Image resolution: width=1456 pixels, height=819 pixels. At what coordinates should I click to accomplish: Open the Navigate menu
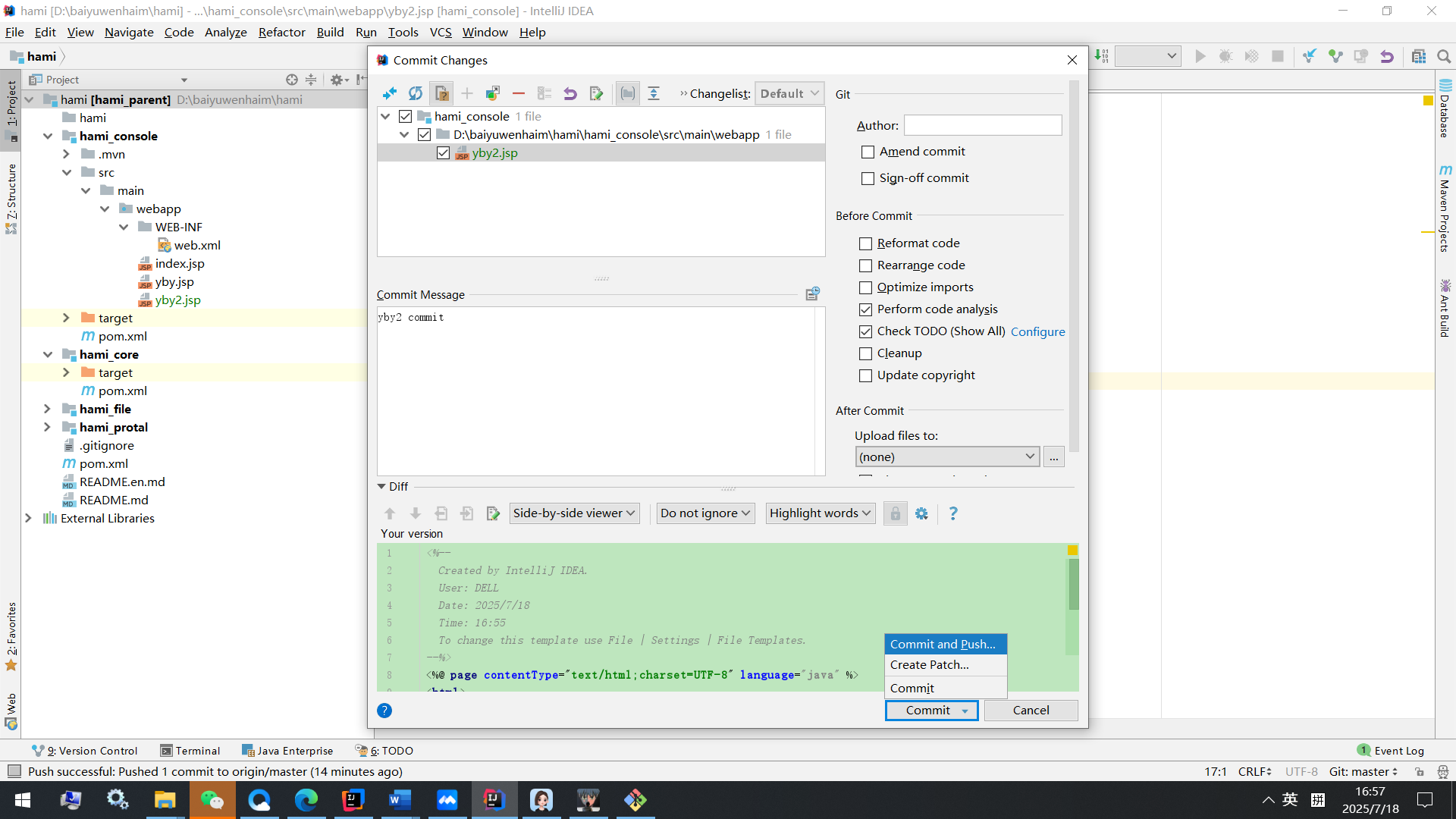click(x=129, y=32)
